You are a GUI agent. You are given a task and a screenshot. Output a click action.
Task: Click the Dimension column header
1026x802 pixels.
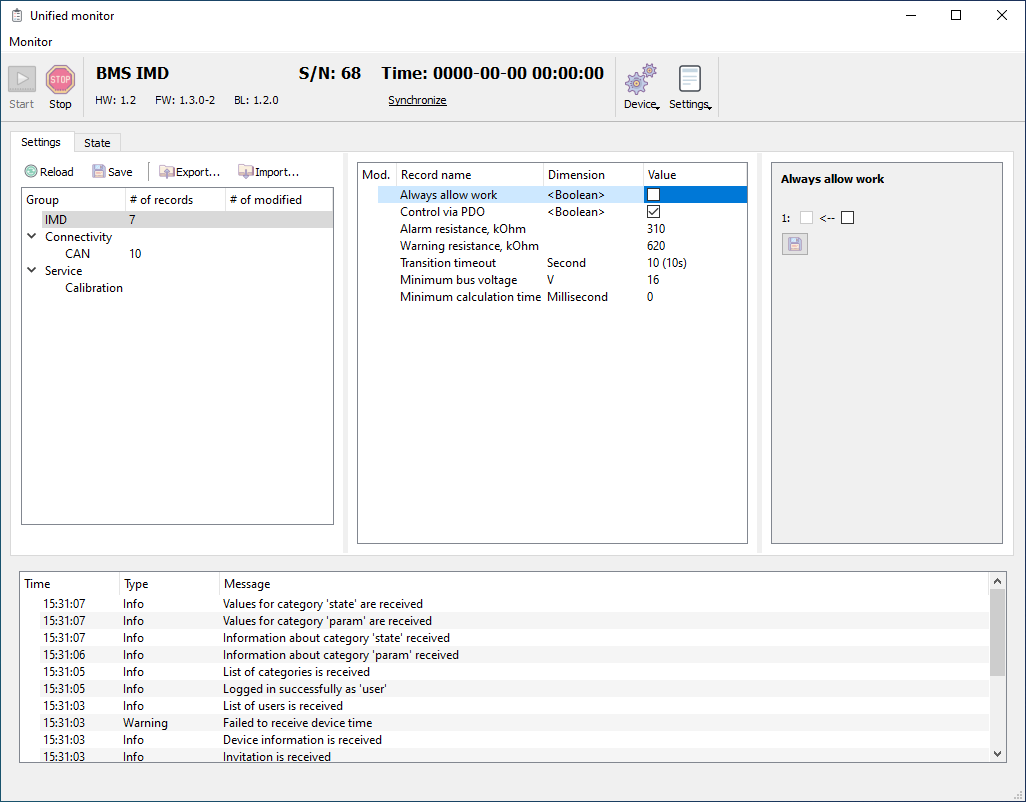pyautogui.click(x=593, y=175)
